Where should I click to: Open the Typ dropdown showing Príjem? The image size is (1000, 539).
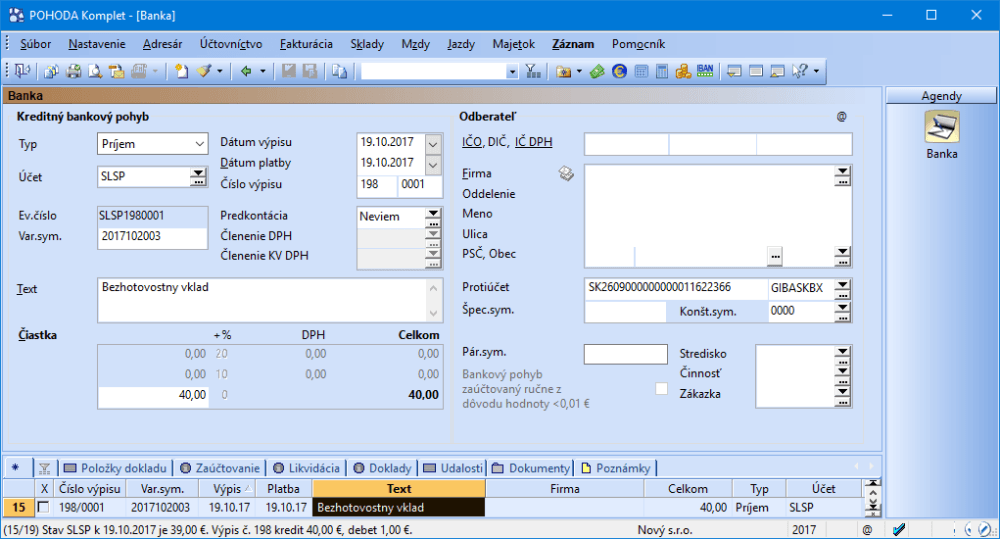200,144
